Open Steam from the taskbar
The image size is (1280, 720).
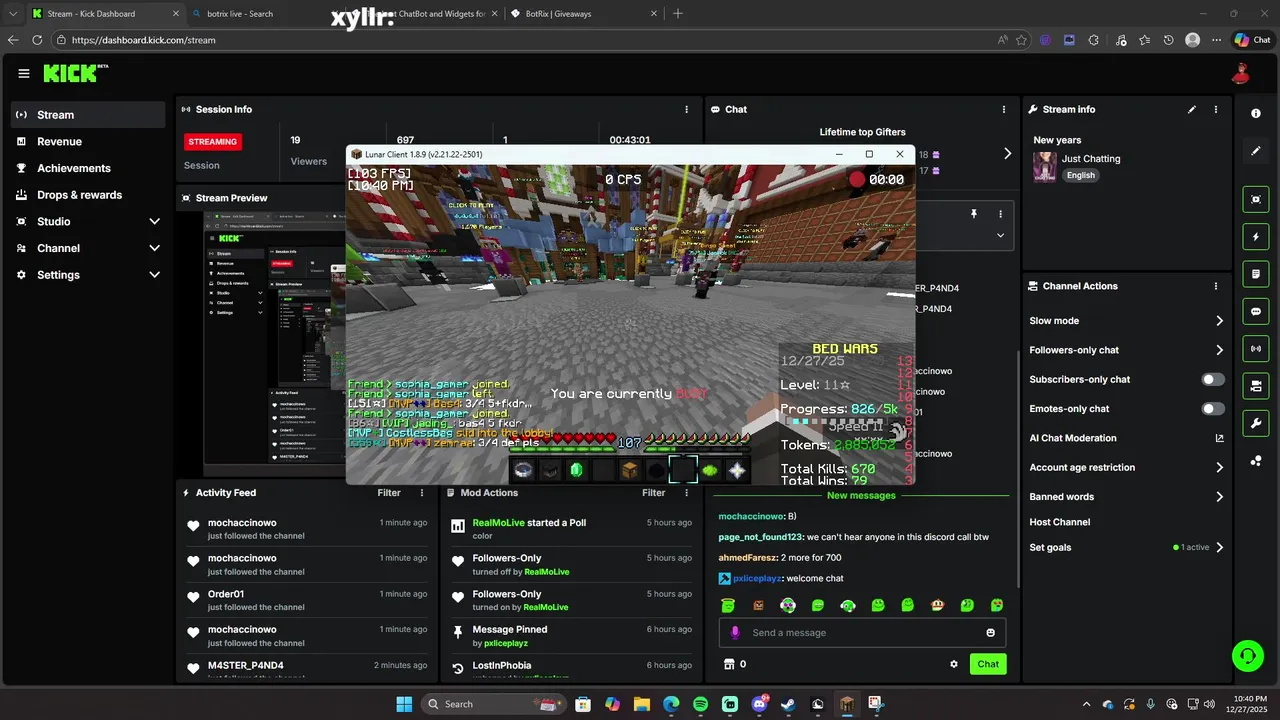pyautogui.click(x=788, y=704)
